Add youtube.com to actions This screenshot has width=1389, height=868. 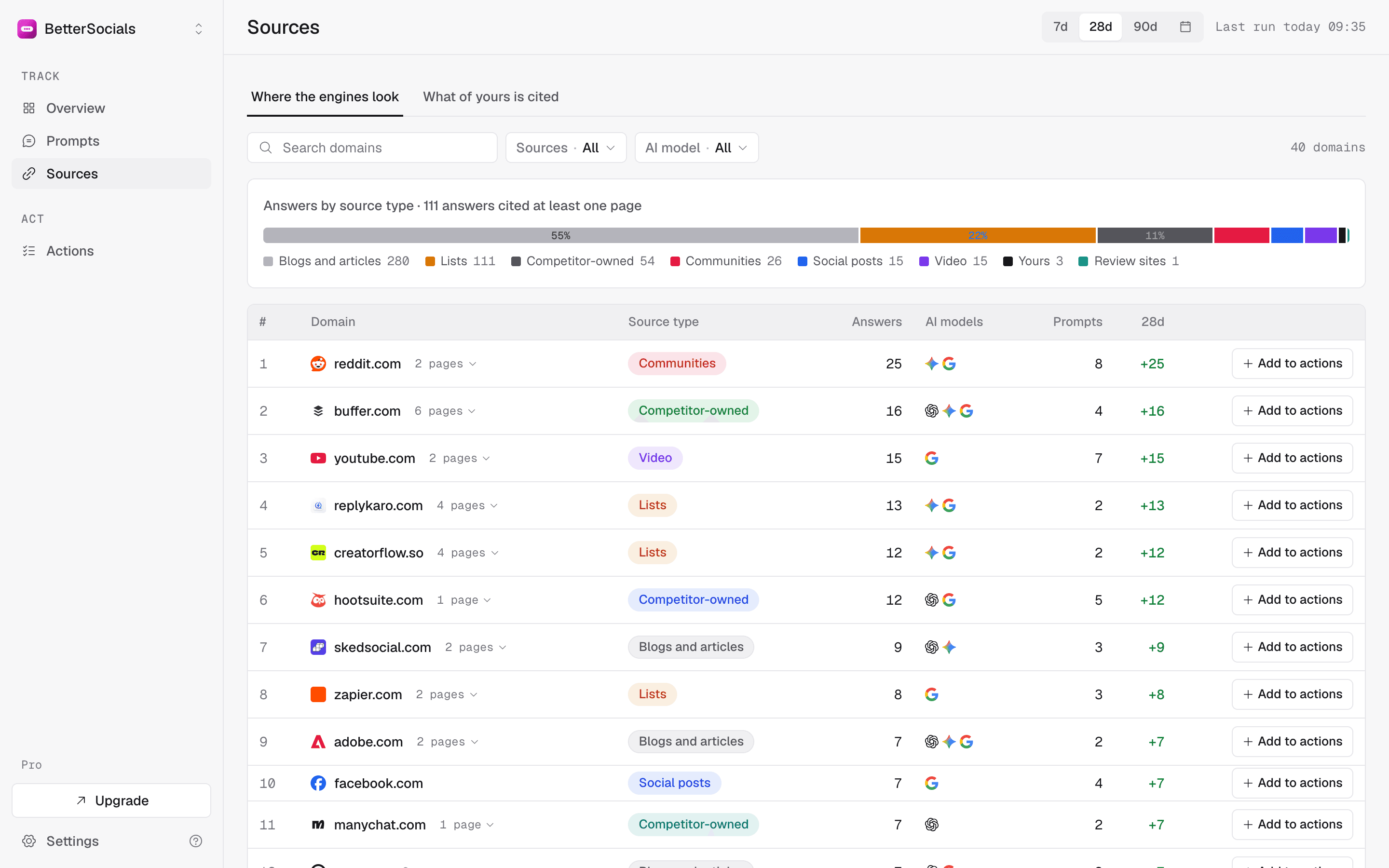[1292, 458]
